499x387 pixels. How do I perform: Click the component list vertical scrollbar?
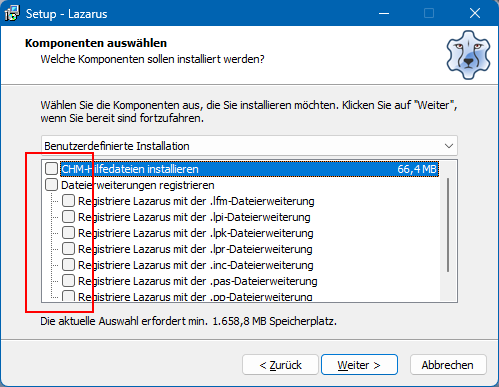click(448, 225)
